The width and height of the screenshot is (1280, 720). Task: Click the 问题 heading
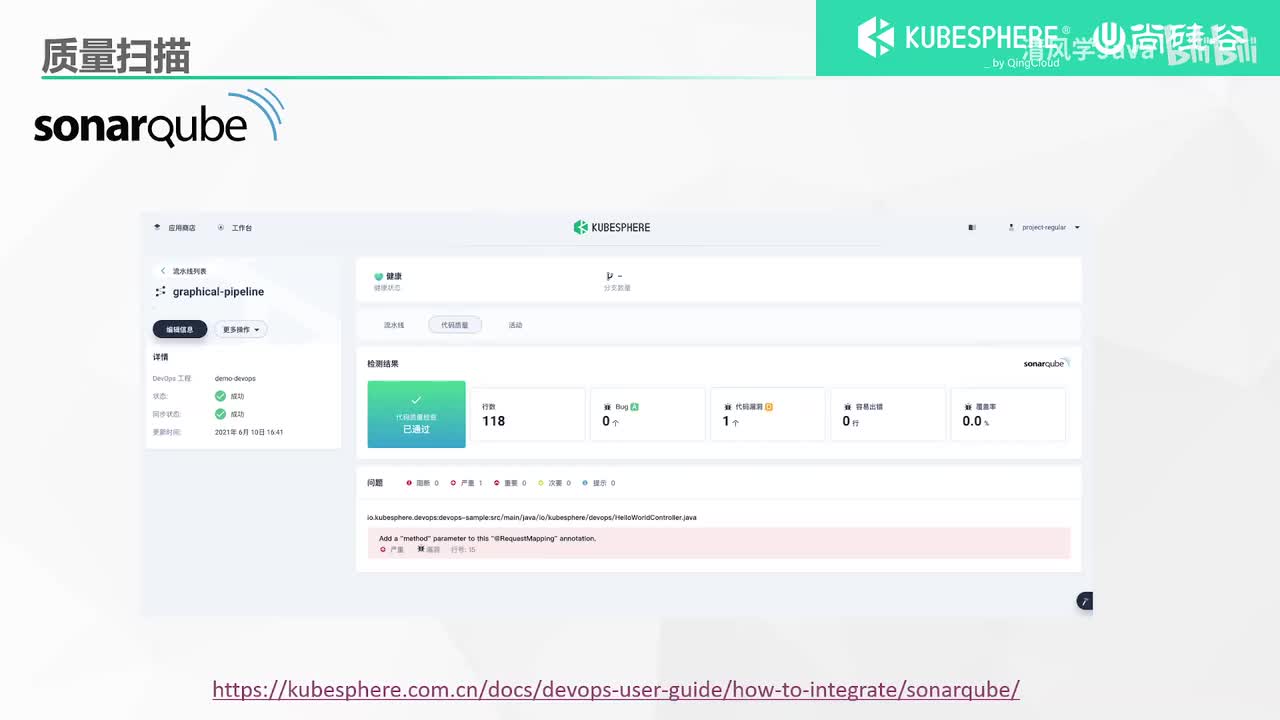(375, 483)
